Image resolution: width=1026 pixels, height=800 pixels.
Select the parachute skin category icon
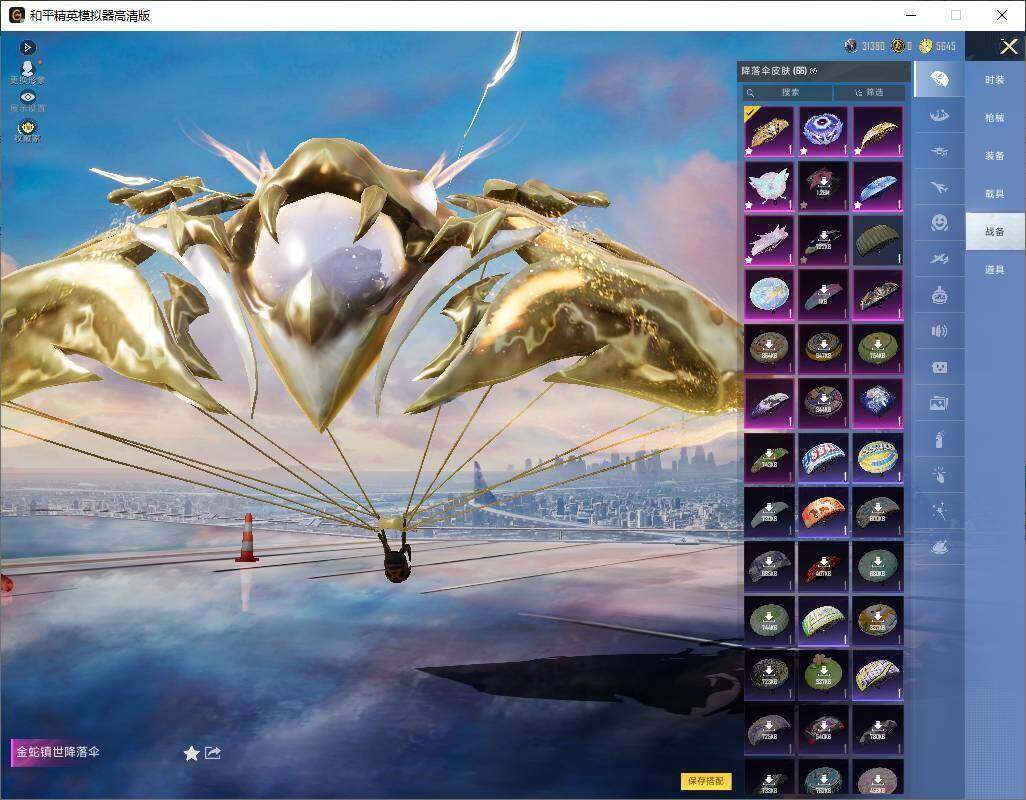pos(939,79)
